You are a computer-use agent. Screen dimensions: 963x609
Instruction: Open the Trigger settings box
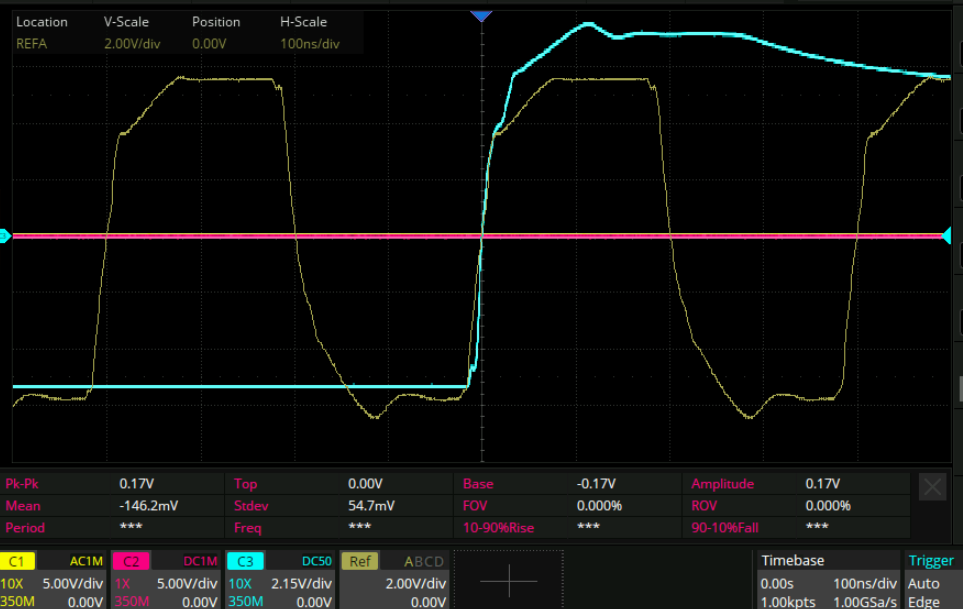[x=931, y=580]
